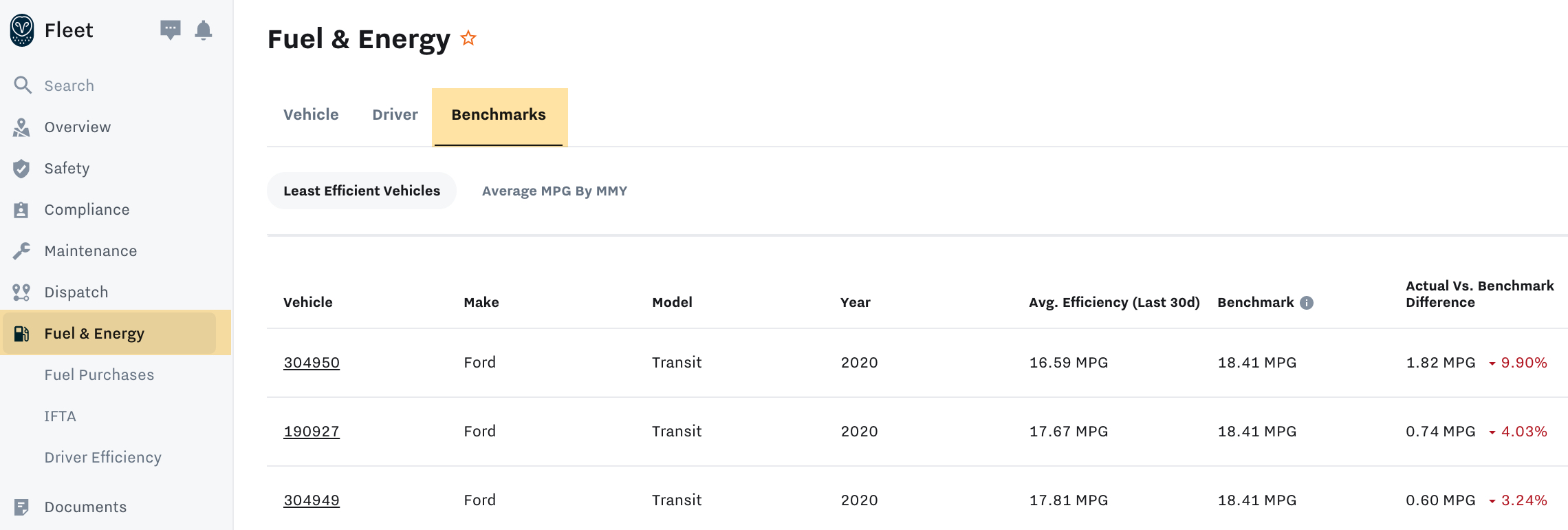Click the Maintenance wrench icon
Screen dimensions: 1568x530
point(21,251)
